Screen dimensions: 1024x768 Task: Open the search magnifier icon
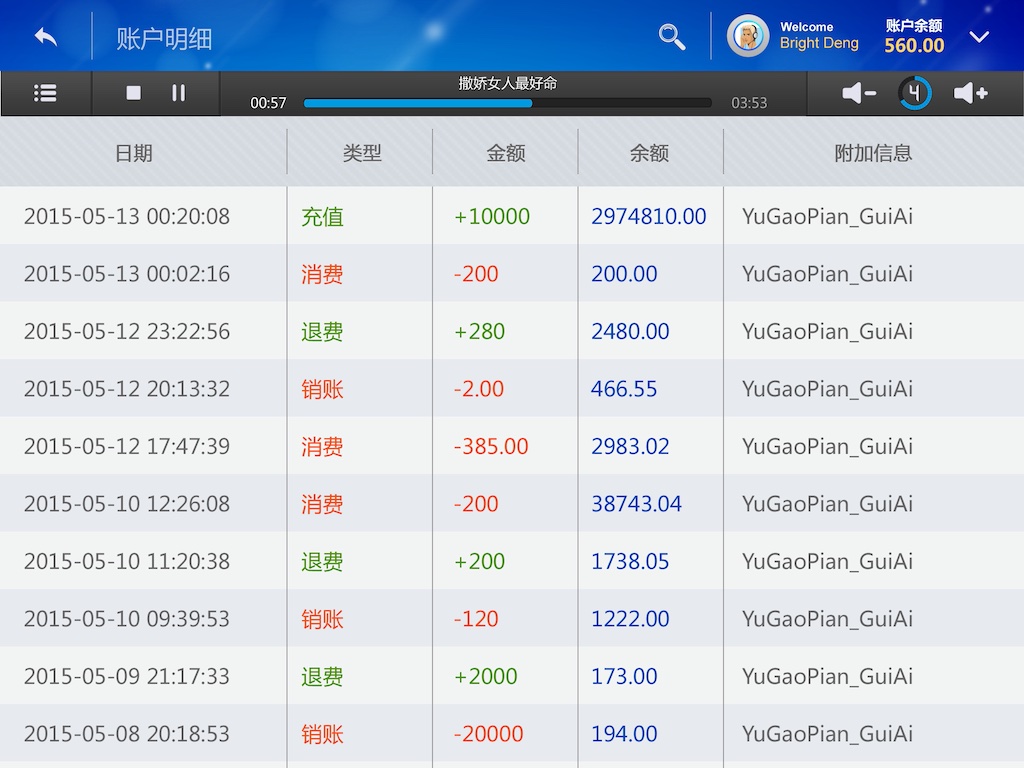(x=671, y=37)
